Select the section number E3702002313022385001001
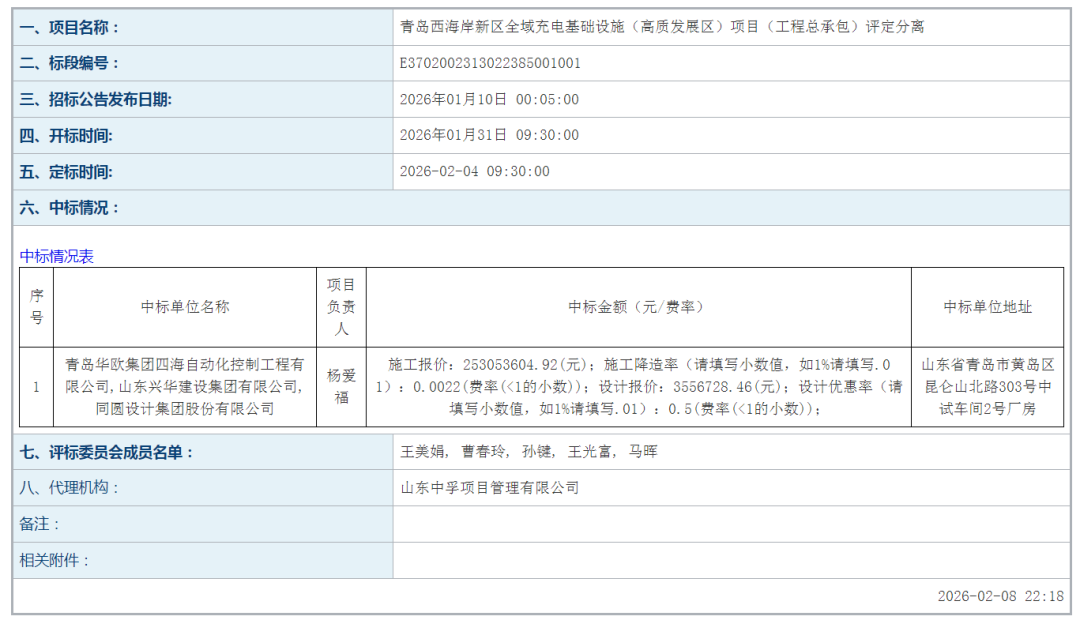 [x=490, y=63]
